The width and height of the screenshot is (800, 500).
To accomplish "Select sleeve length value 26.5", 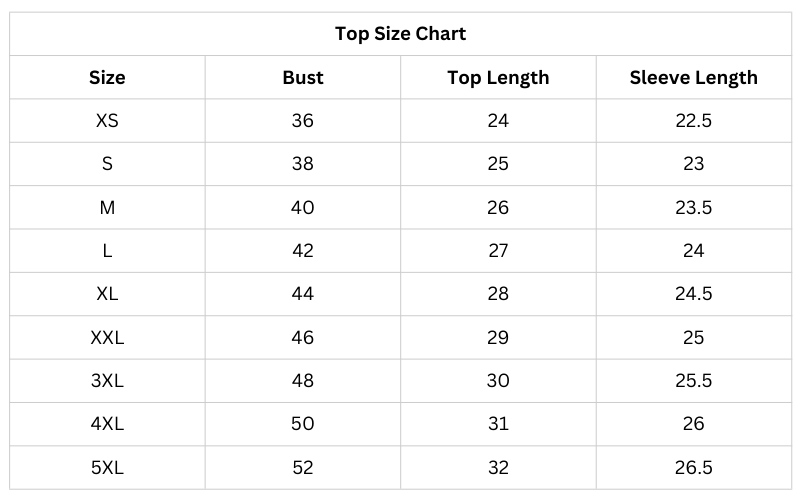I will (x=693, y=467).
